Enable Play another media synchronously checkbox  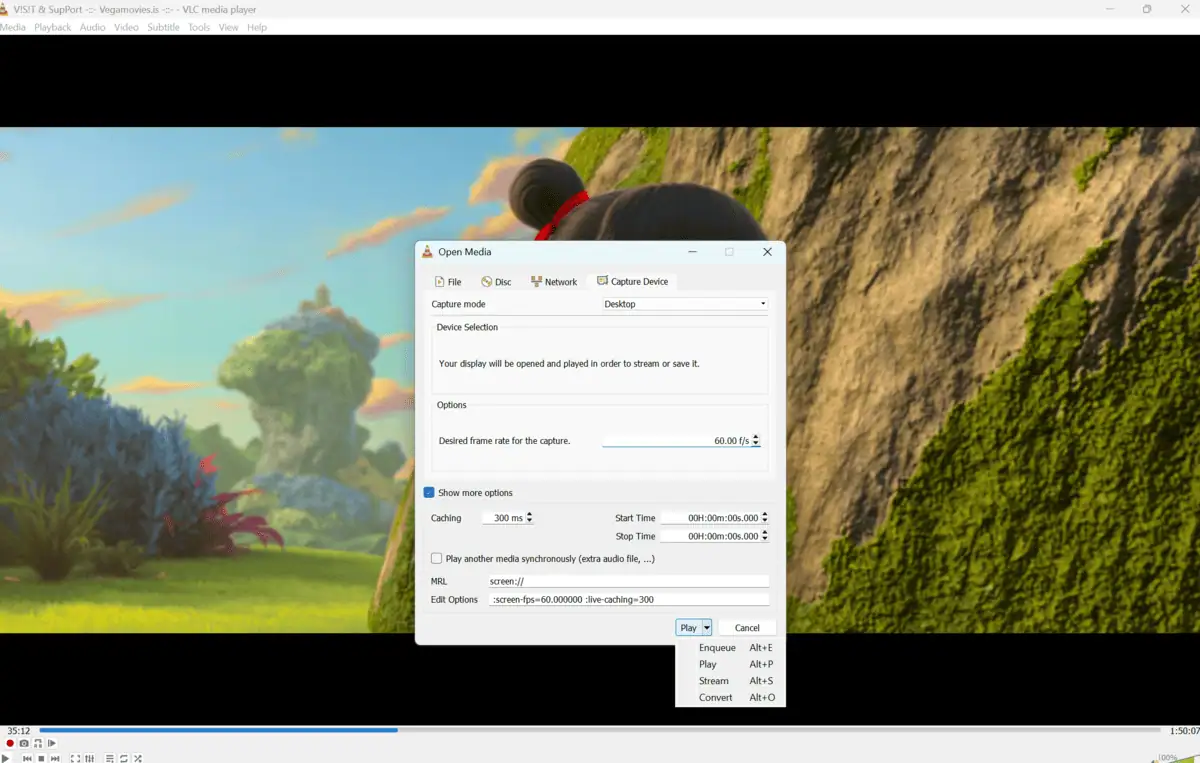436,559
